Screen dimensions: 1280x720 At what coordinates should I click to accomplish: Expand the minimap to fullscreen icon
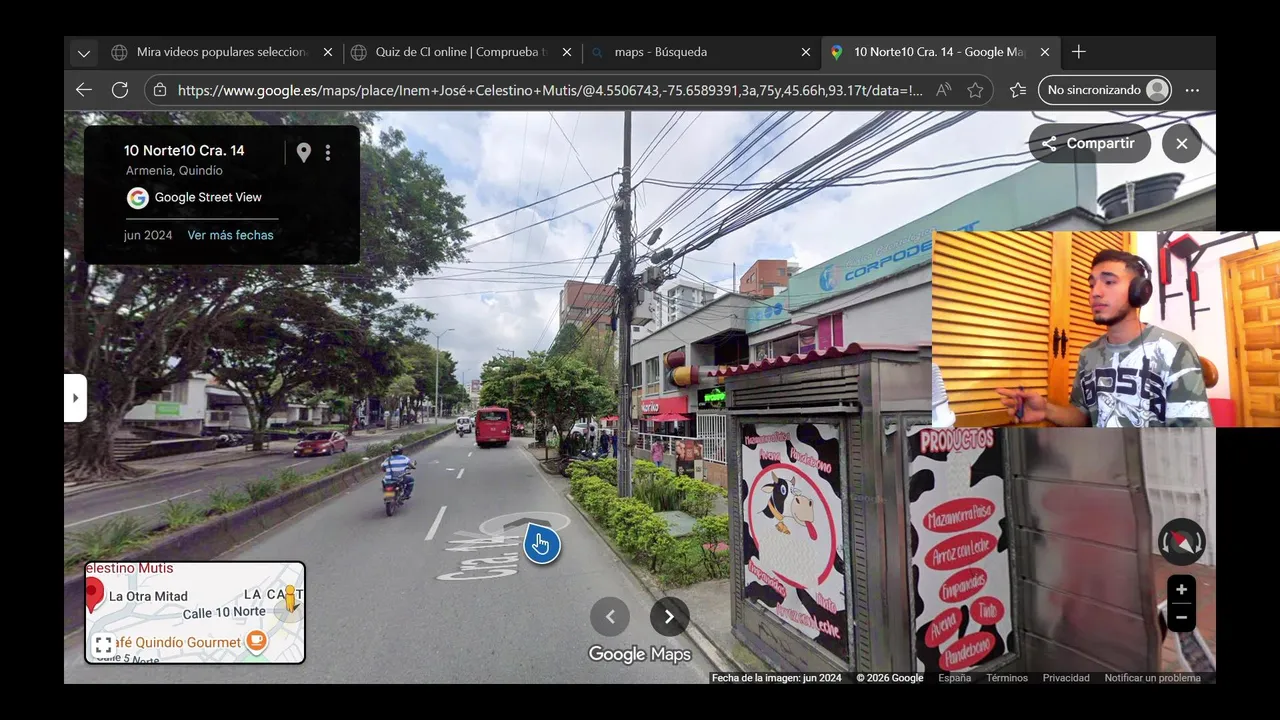[103, 646]
